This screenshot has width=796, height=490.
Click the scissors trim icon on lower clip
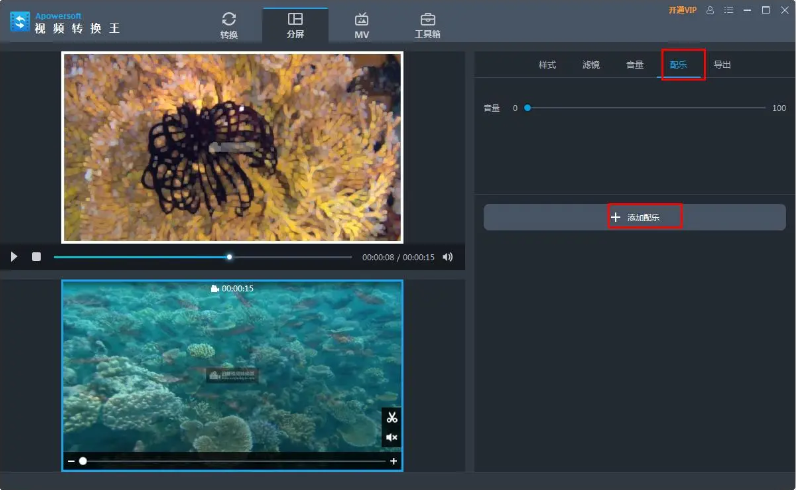coord(392,418)
